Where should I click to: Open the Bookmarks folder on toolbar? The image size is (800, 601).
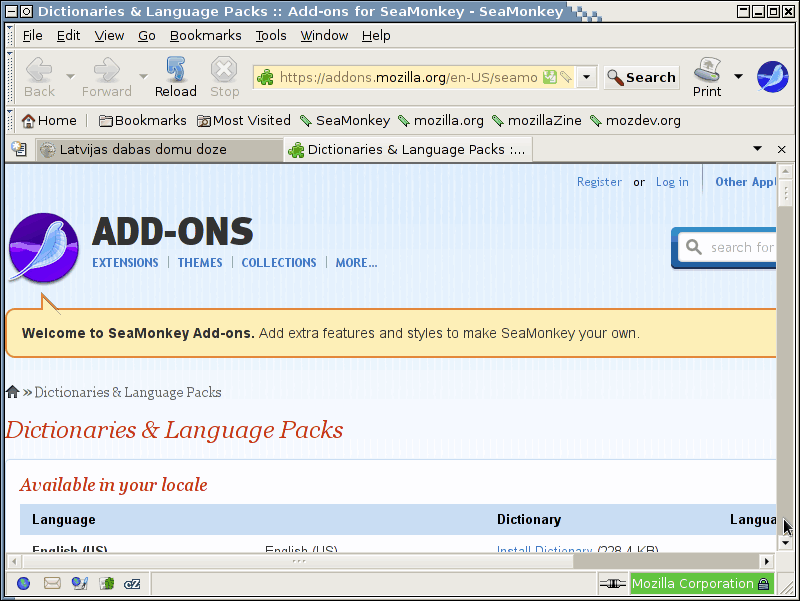[142, 121]
